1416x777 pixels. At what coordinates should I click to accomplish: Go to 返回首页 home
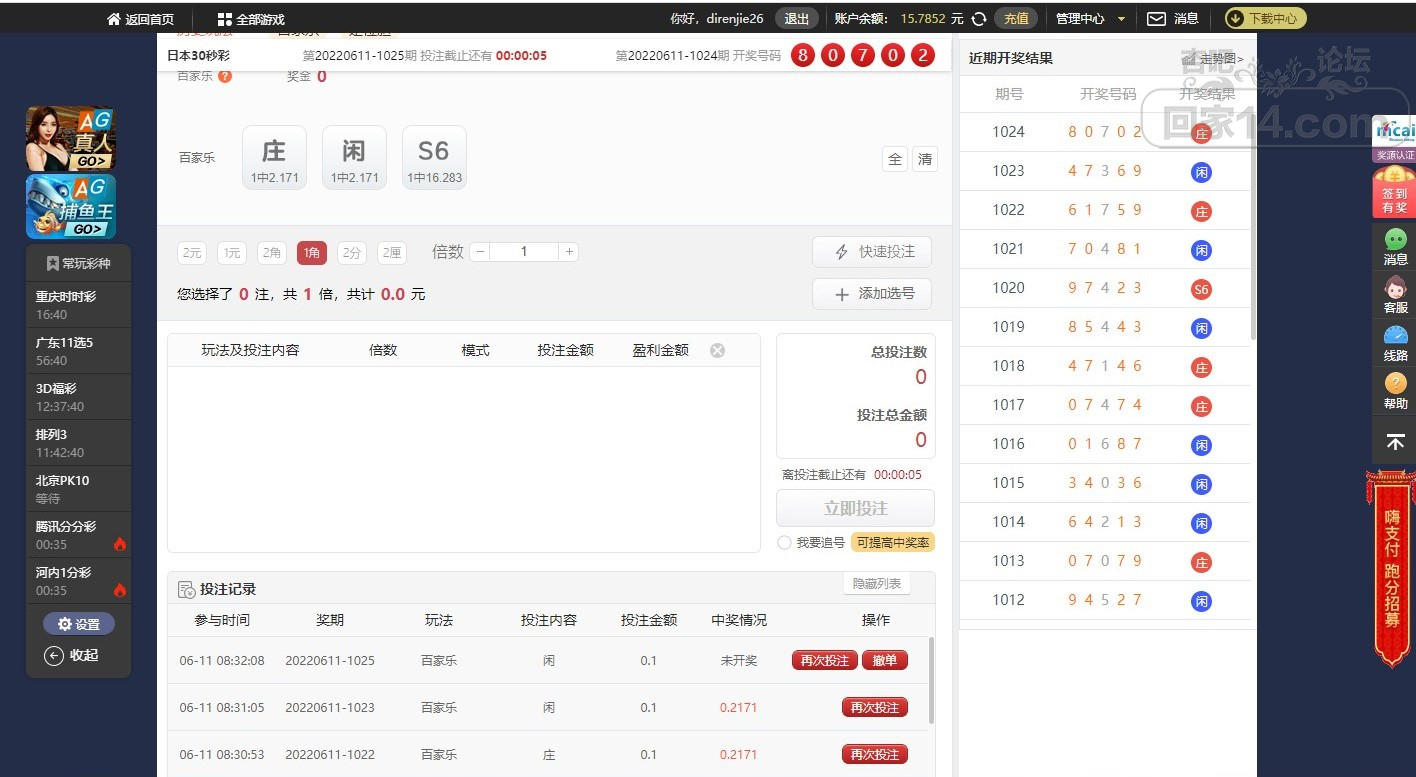(140, 19)
